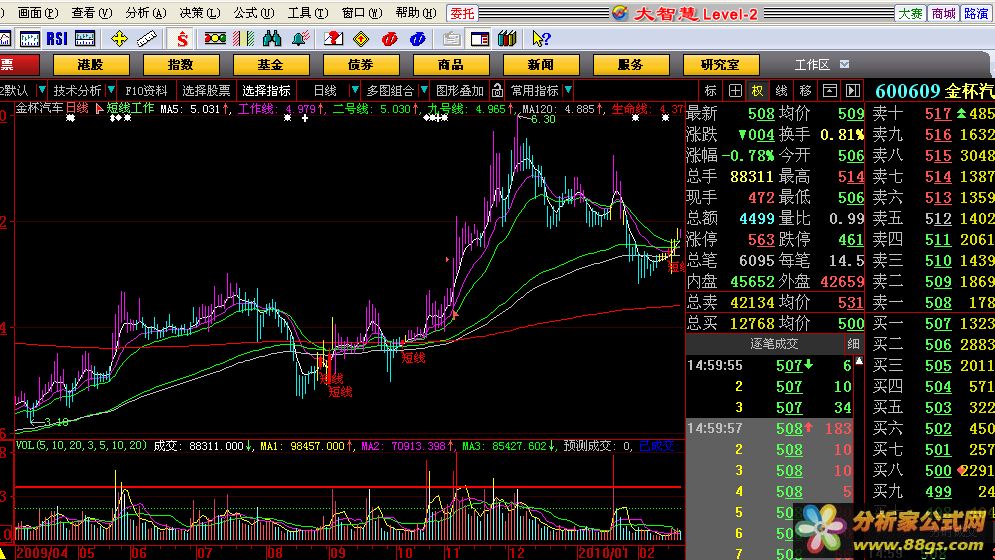Select the yellow four-arrow move tool
Screen dimensions: 995x560
coord(119,39)
